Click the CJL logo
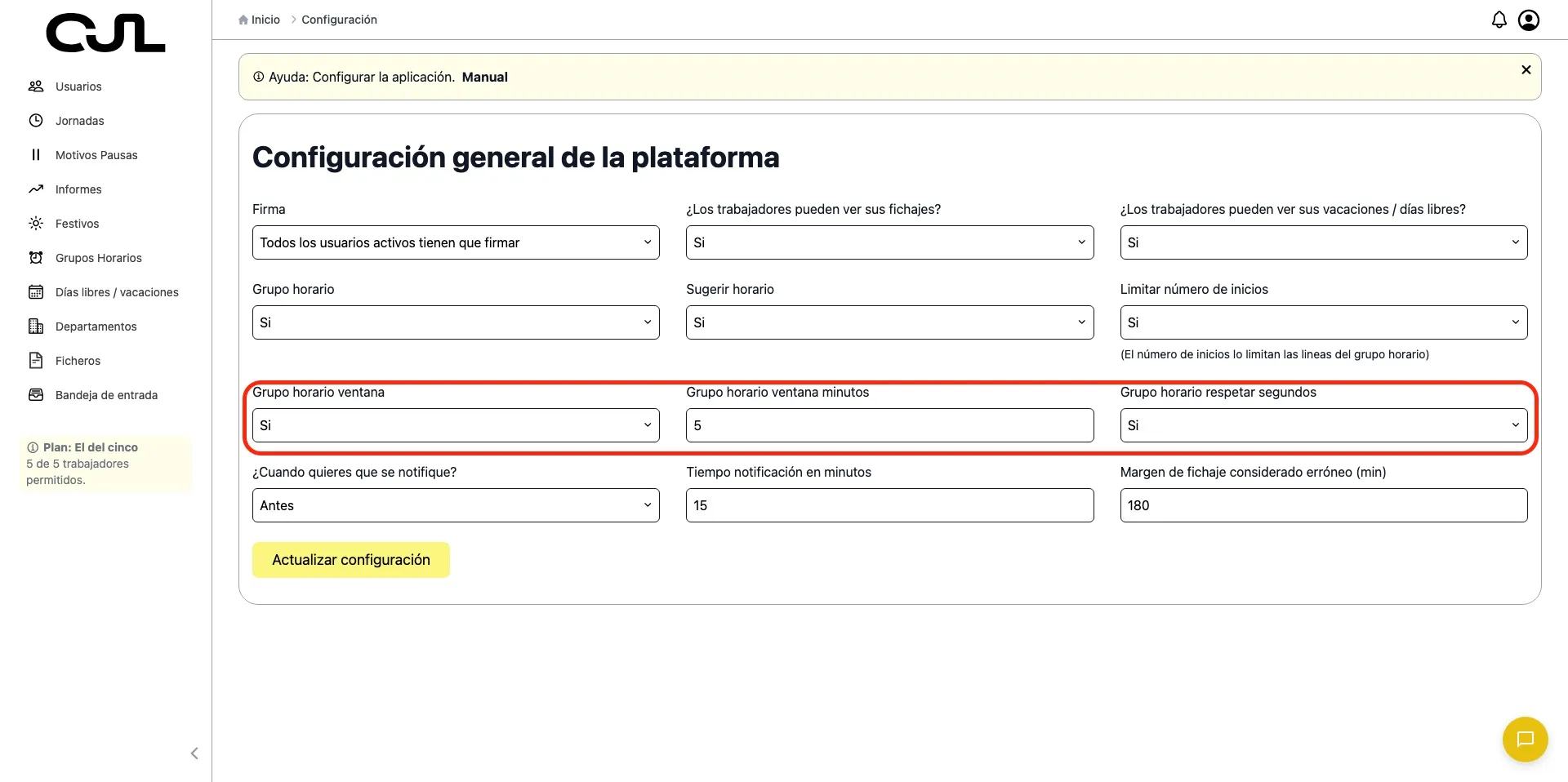Image resolution: width=1568 pixels, height=782 pixels. tap(105, 33)
